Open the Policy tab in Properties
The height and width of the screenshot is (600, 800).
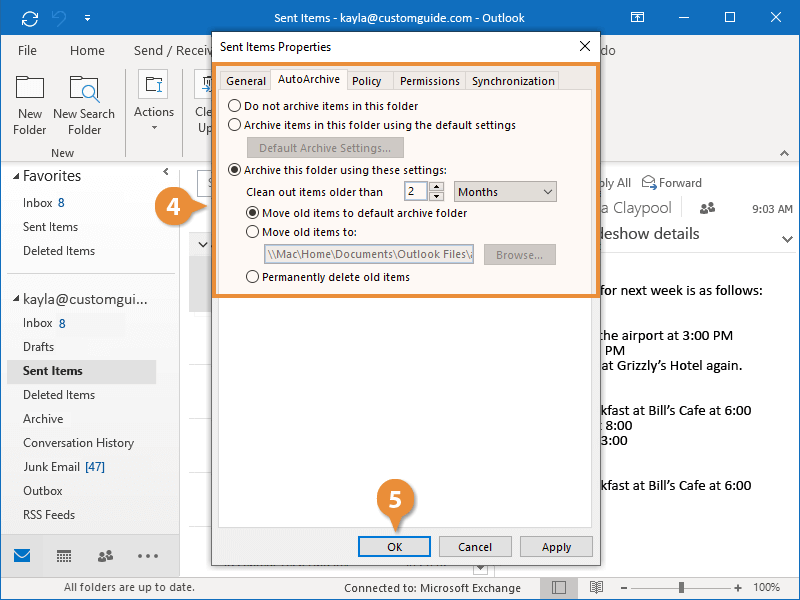(366, 81)
